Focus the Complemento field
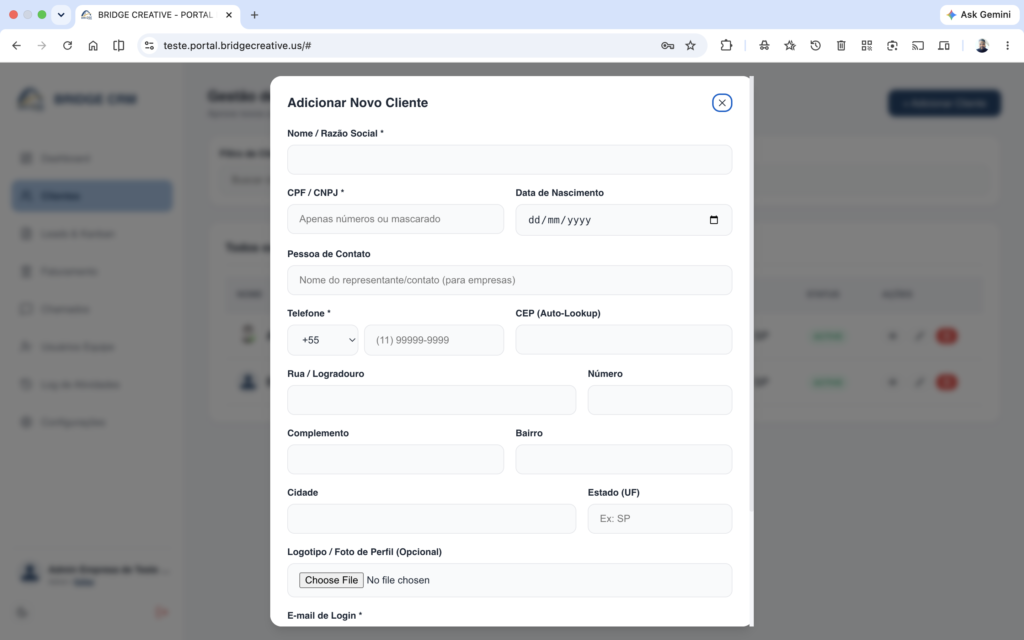The width and height of the screenshot is (1024, 640). coord(395,459)
